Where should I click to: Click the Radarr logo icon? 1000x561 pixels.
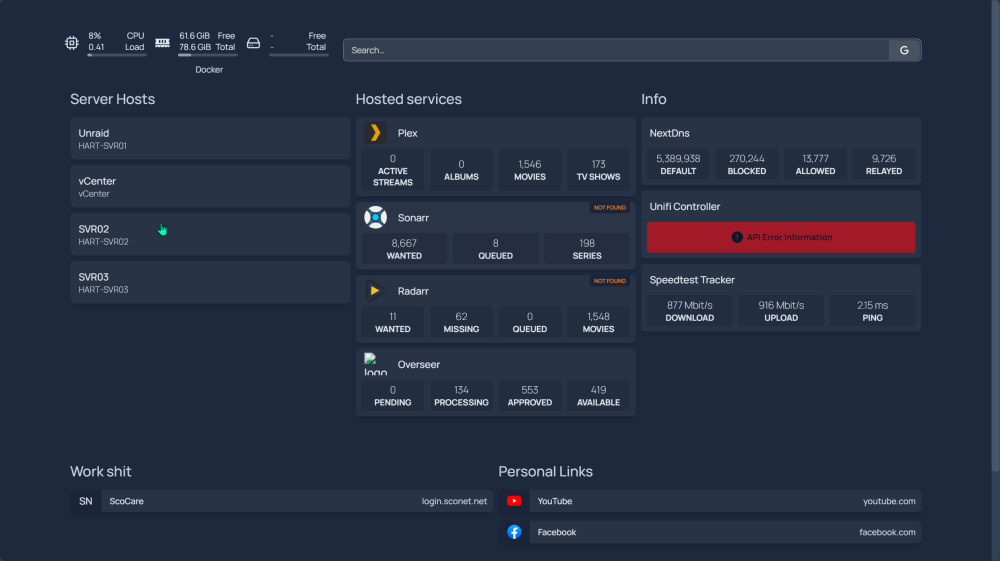pyautogui.click(x=375, y=291)
